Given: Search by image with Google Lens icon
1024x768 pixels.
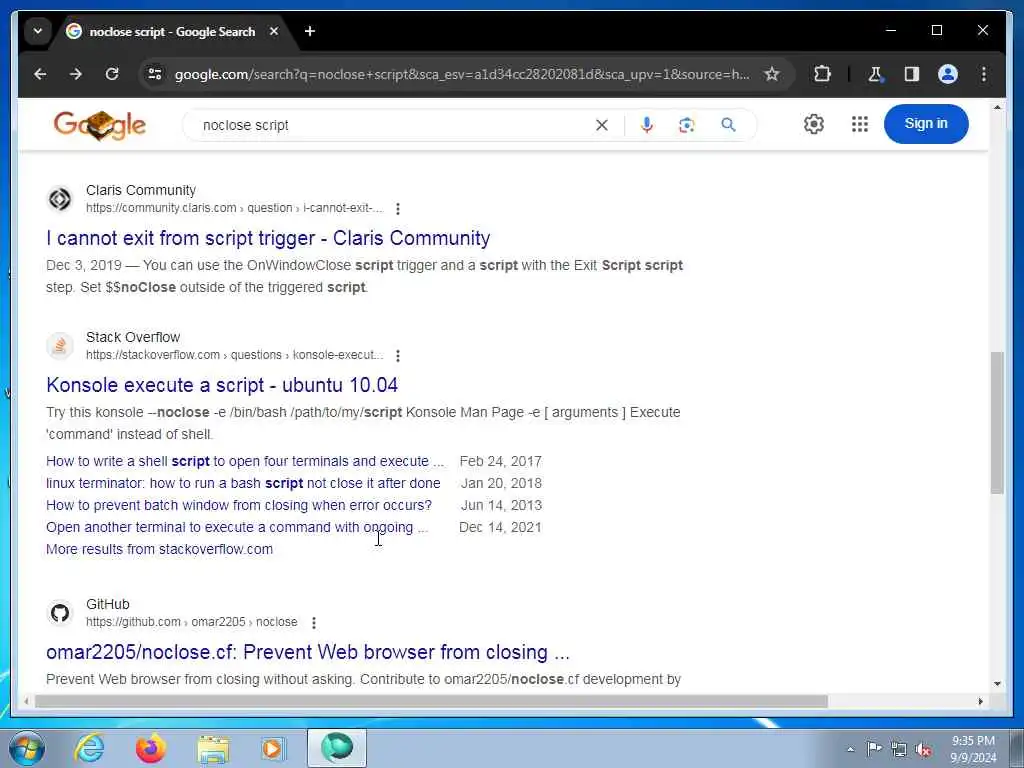Looking at the screenshot, I should [686, 125].
